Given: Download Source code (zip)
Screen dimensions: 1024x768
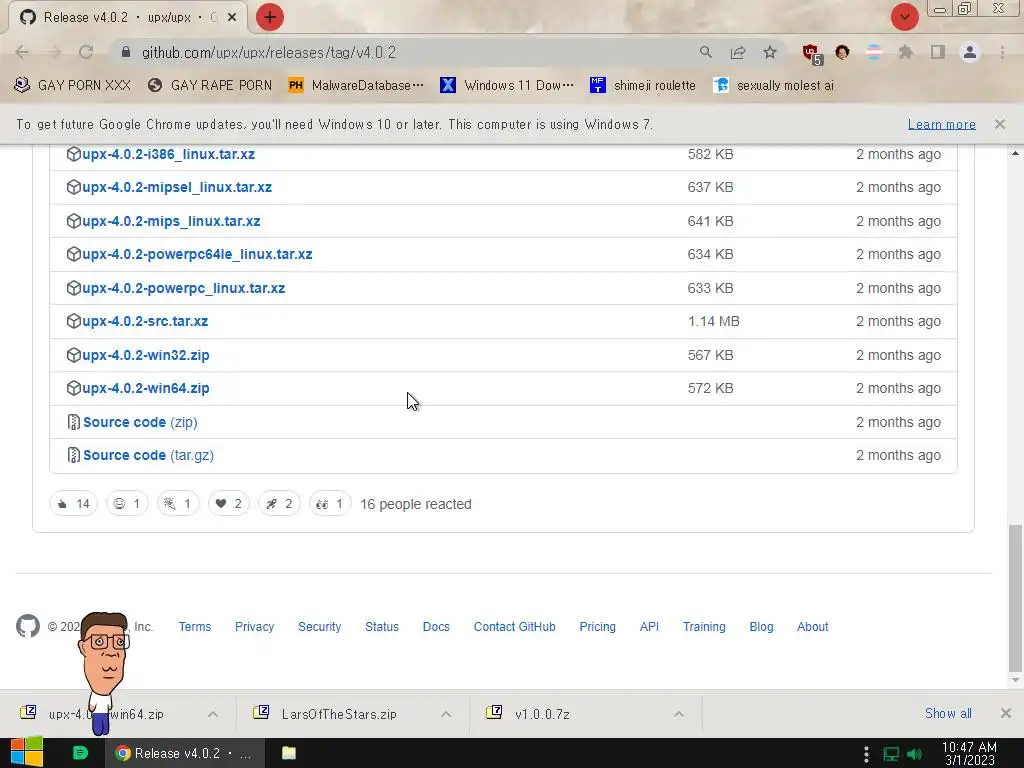Looking at the screenshot, I should [140, 422].
